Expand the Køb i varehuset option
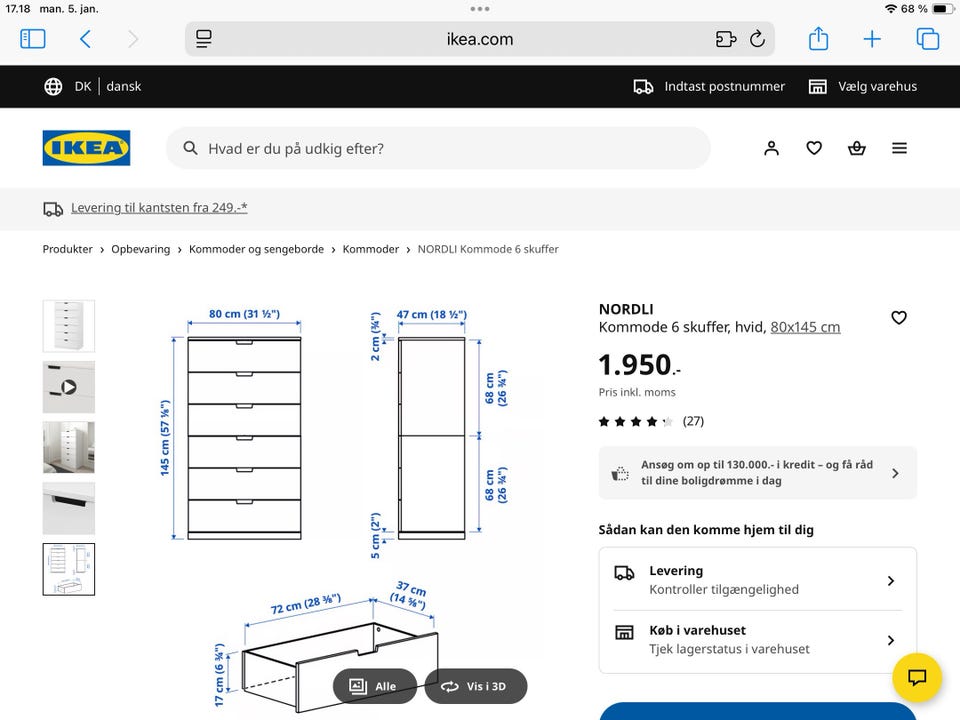The image size is (960, 720). point(757,639)
